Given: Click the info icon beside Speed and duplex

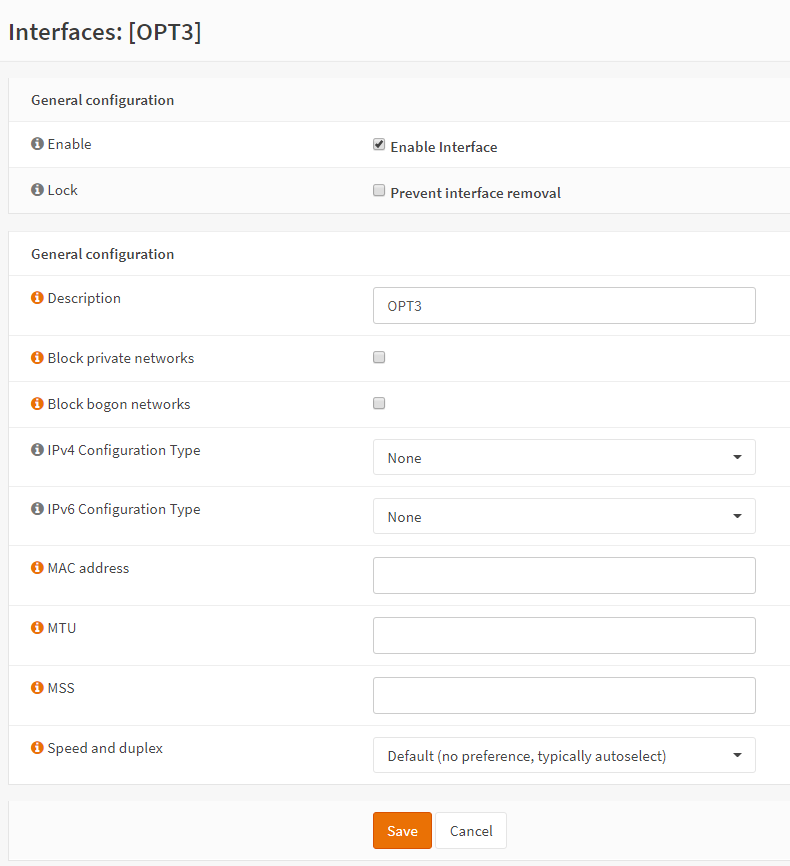Looking at the screenshot, I should [x=38, y=748].
